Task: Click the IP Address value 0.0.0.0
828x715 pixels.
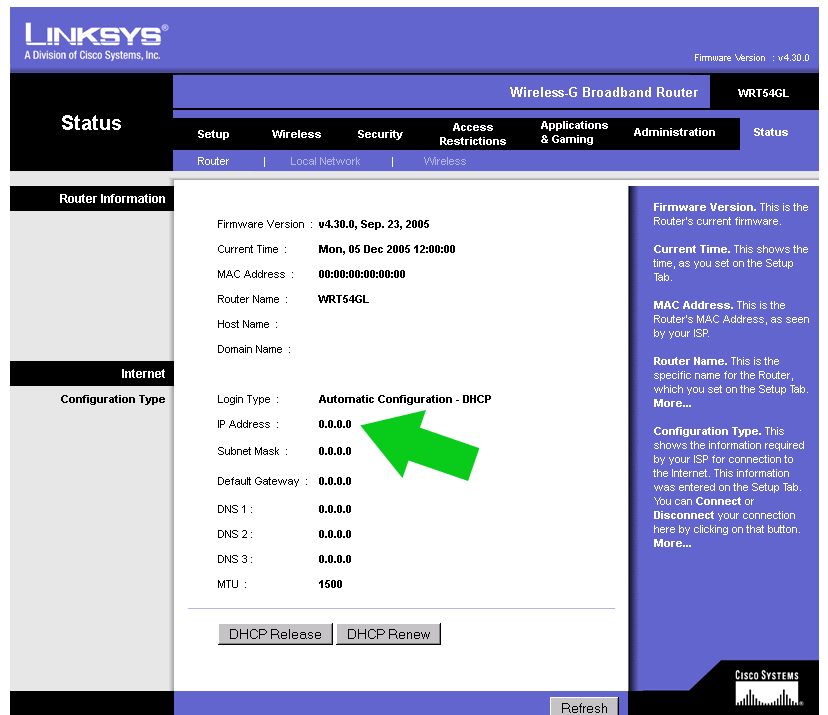Action: [335, 424]
